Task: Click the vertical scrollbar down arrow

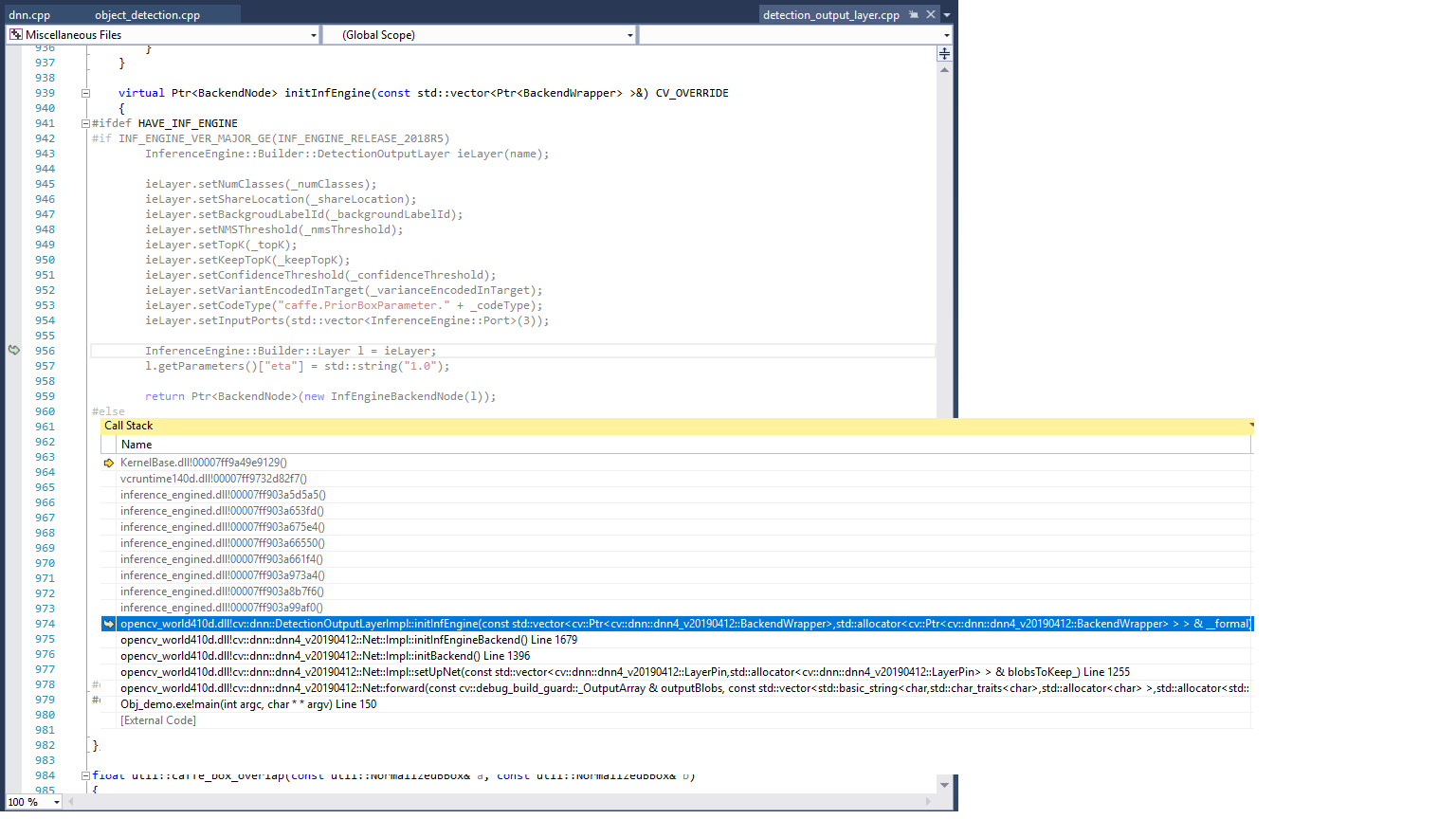Action: [x=944, y=785]
